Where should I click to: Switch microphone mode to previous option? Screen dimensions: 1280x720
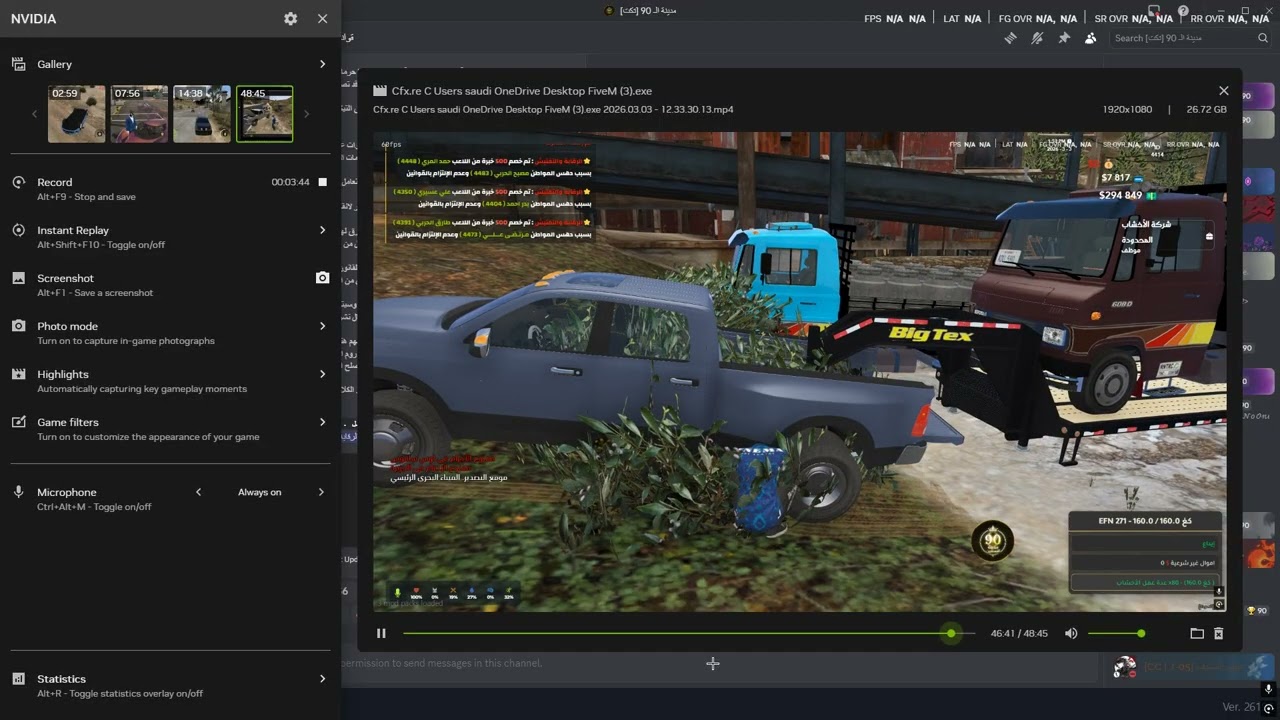click(x=198, y=492)
